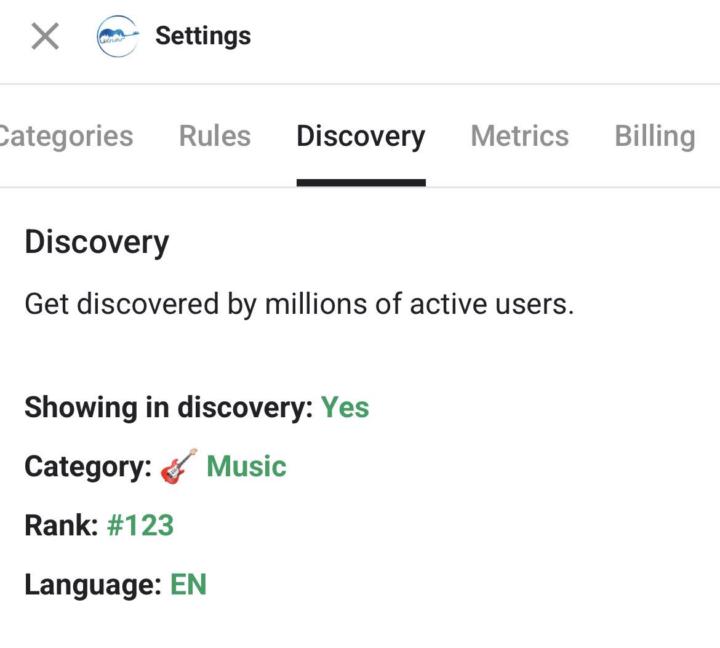
Task: Tap the #123 rank value
Action: coord(140,525)
